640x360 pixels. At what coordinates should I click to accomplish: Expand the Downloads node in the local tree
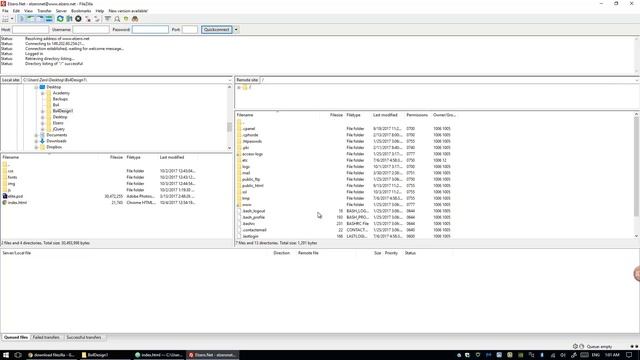[36, 141]
